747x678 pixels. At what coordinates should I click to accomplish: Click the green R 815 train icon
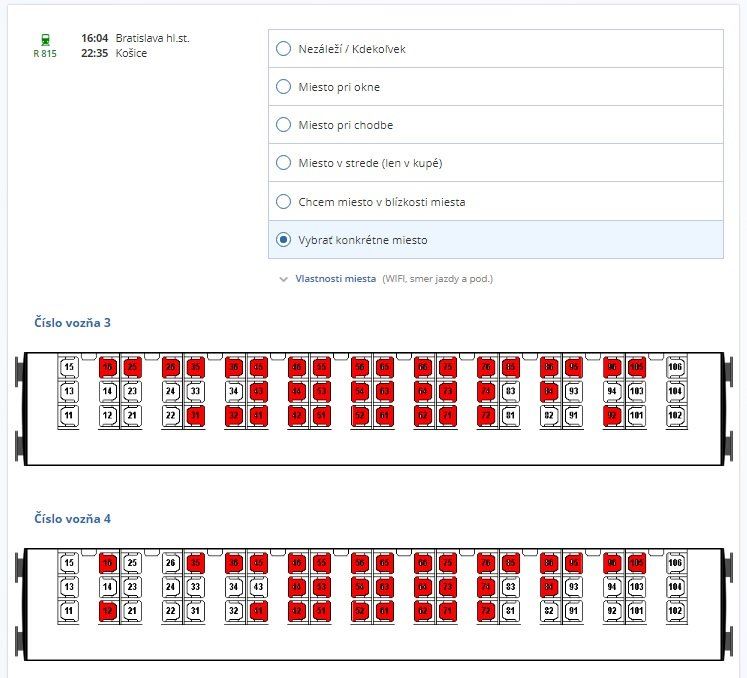45,40
